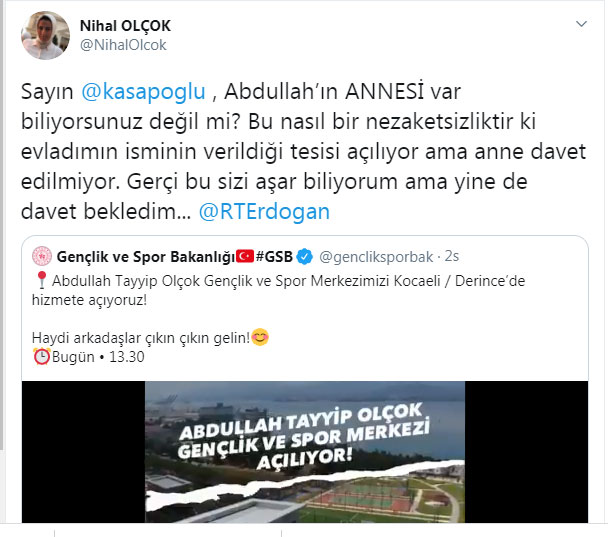Click the Gençlik ve Spor Bakanlığı account name
The width and height of the screenshot is (608, 537).
click(146, 257)
